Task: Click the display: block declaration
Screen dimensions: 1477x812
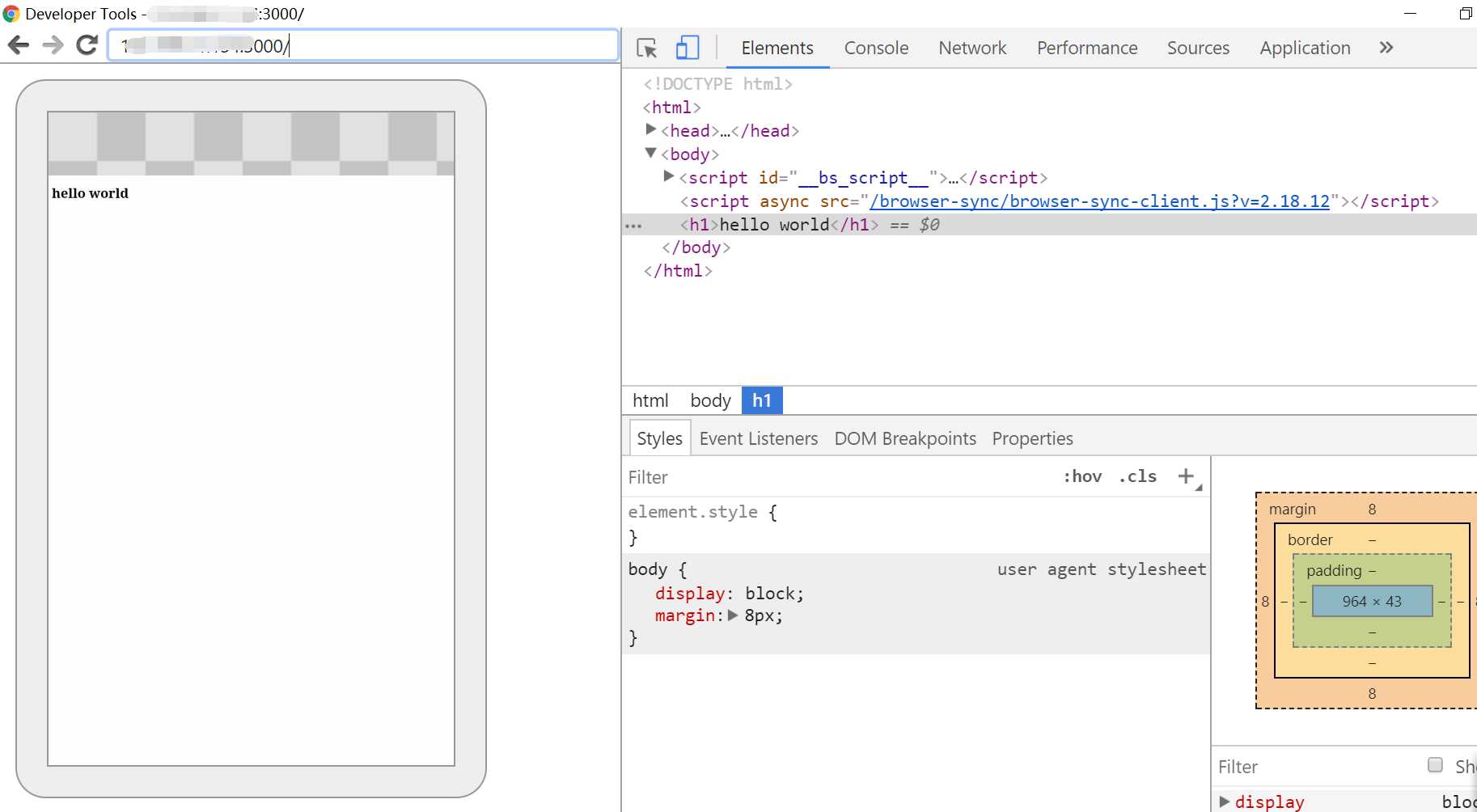Action: 730,594
